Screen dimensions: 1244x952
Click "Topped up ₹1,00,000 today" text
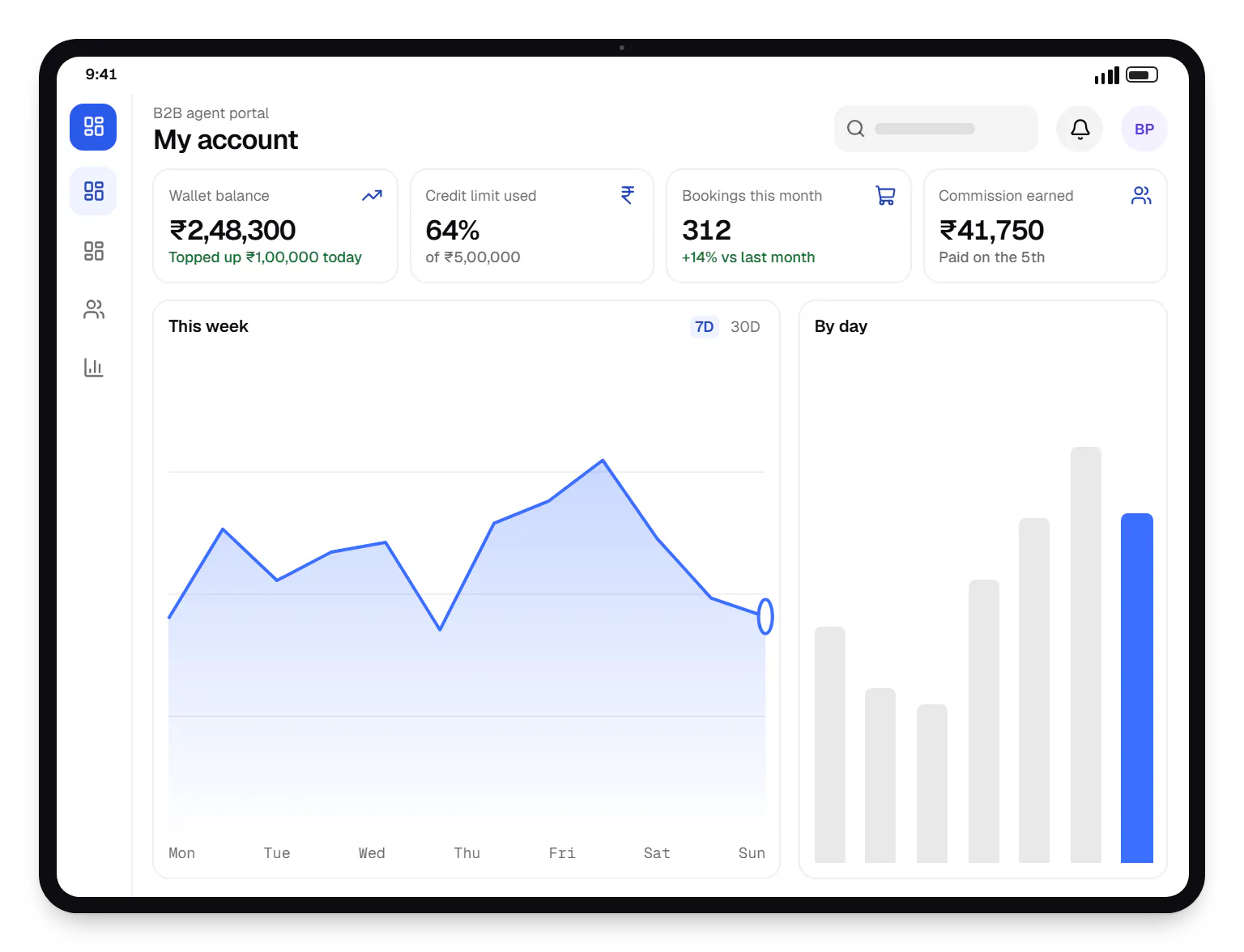click(x=265, y=257)
